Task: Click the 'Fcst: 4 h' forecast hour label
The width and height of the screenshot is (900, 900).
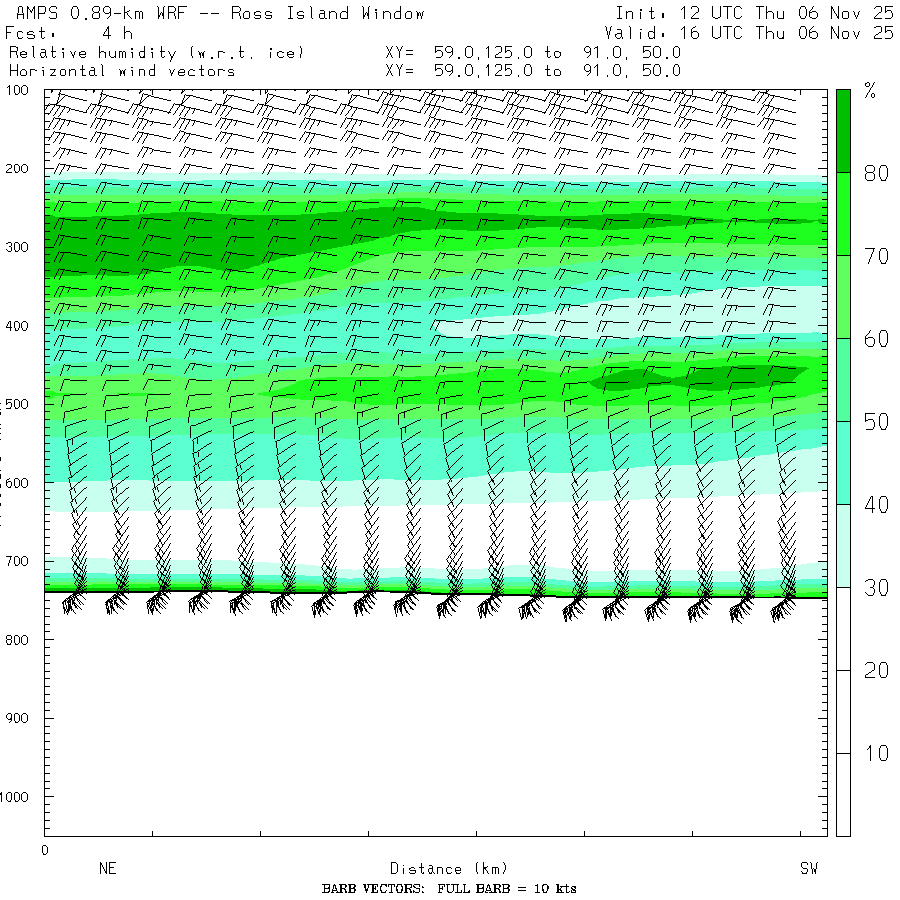Action: pos(69,33)
